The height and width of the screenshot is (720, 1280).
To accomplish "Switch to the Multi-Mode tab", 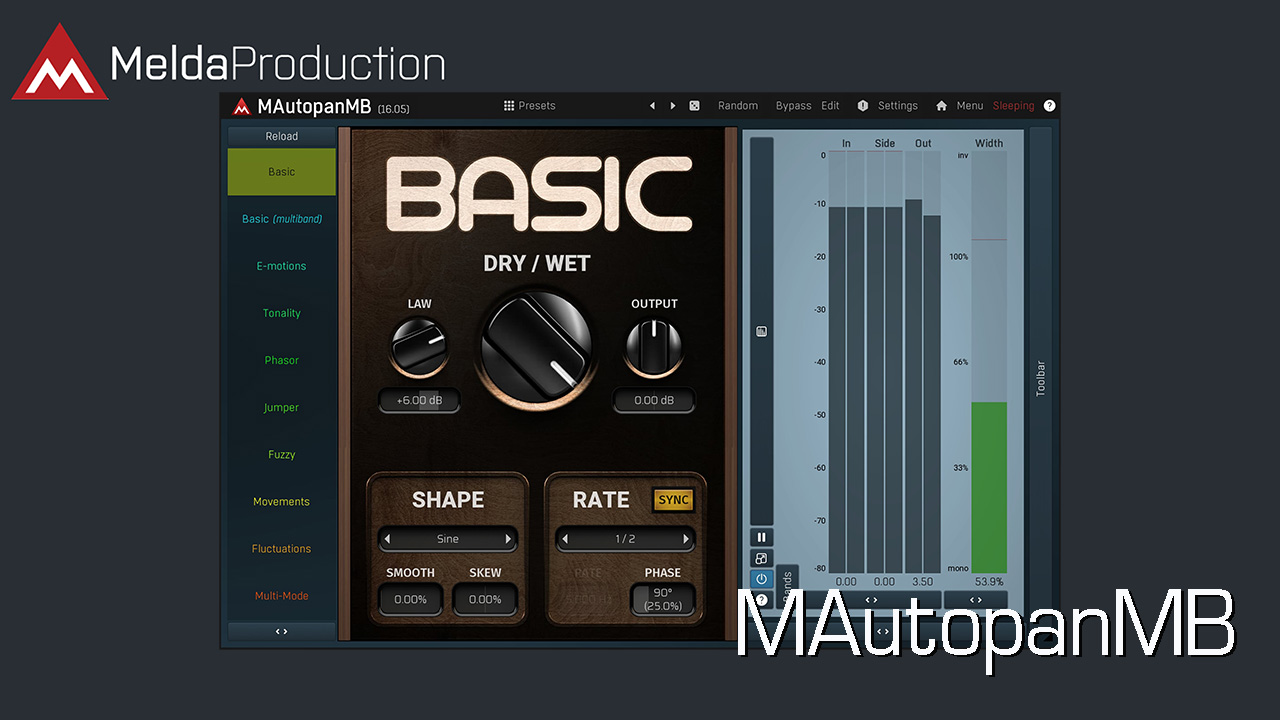I will pyautogui.click(x=281, y=596).
